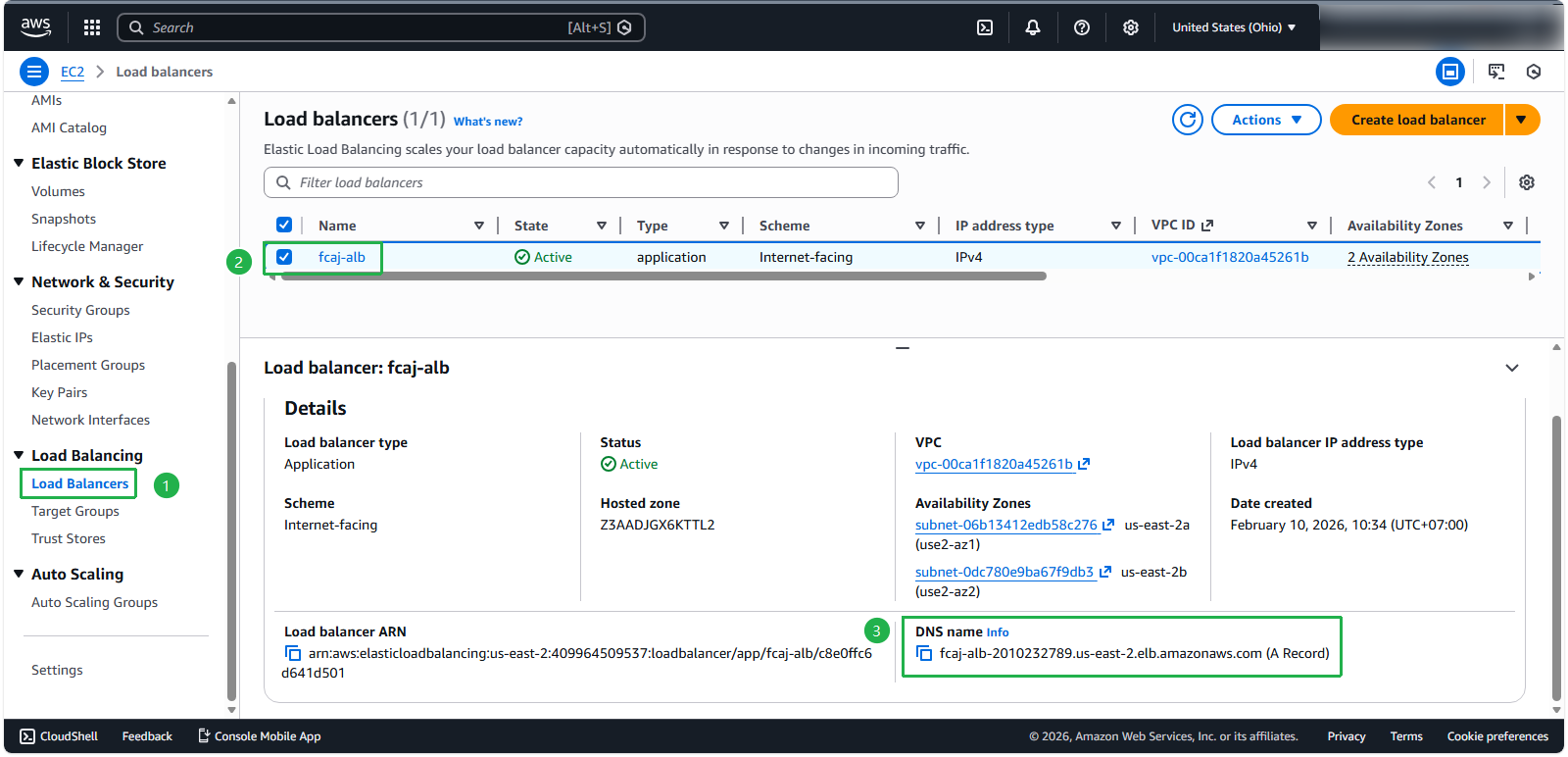Toggle the side navigation hamburger menu
The image size is (1568, 757).
pos(34,72)
